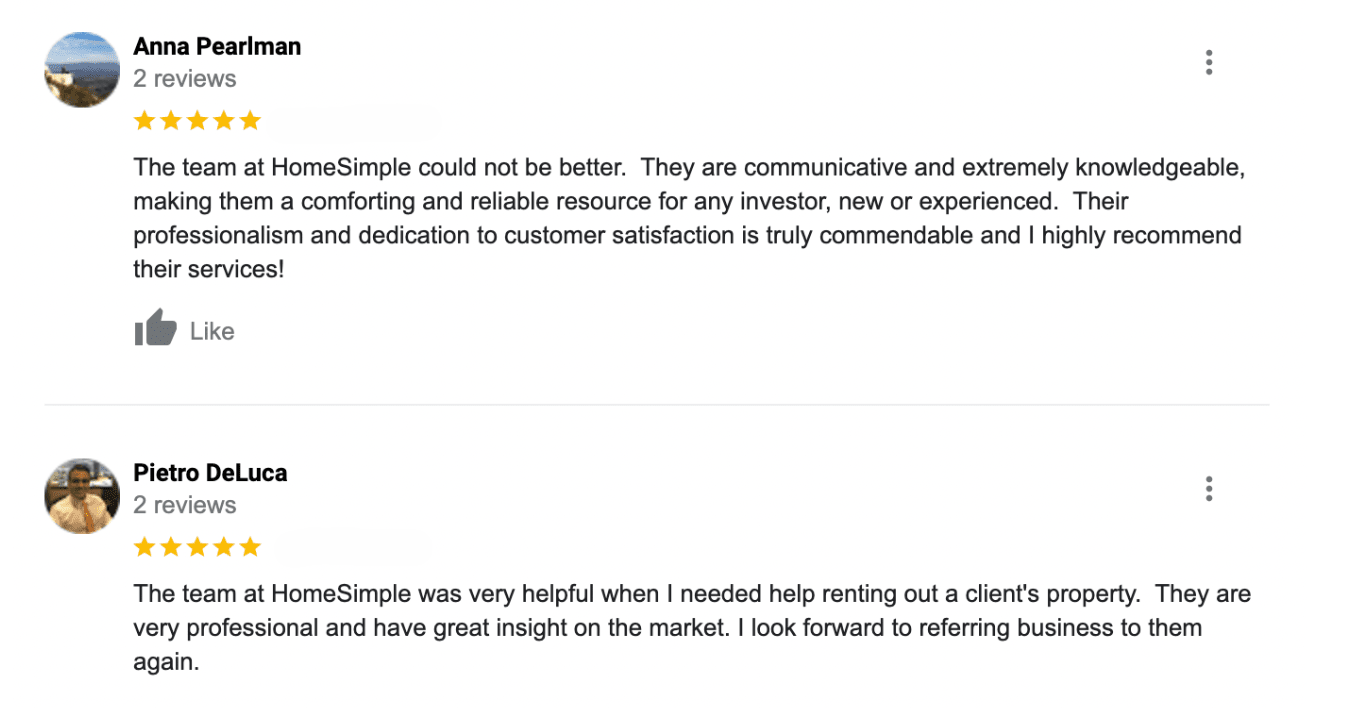1350x708 pixels.
Task: Open Pietro DeLuca's three-dot options menu
Action: point(1209,489)
